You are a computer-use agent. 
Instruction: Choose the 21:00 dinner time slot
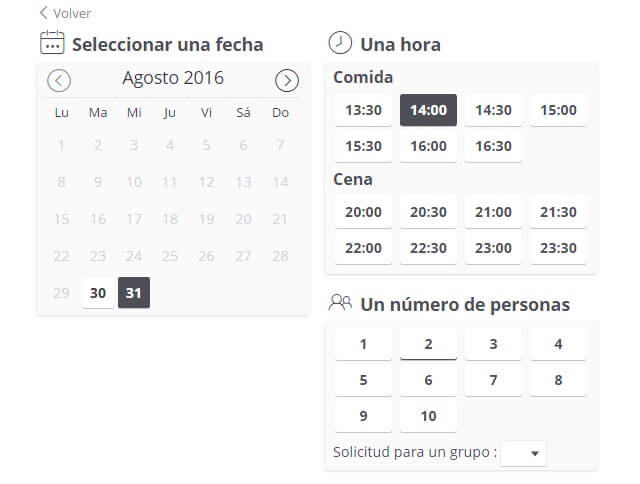493,212
